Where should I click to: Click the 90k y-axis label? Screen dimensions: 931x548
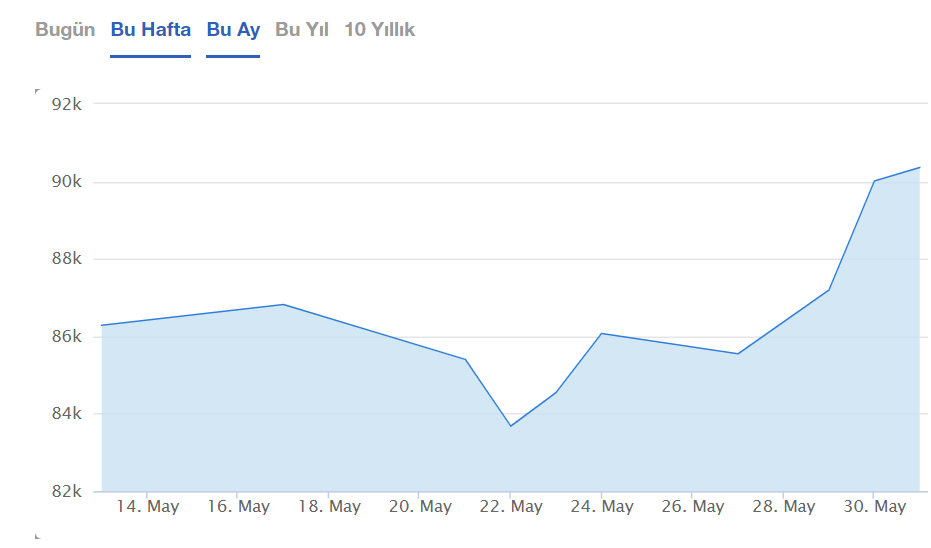pyautogui.click(x=65, y=182)
